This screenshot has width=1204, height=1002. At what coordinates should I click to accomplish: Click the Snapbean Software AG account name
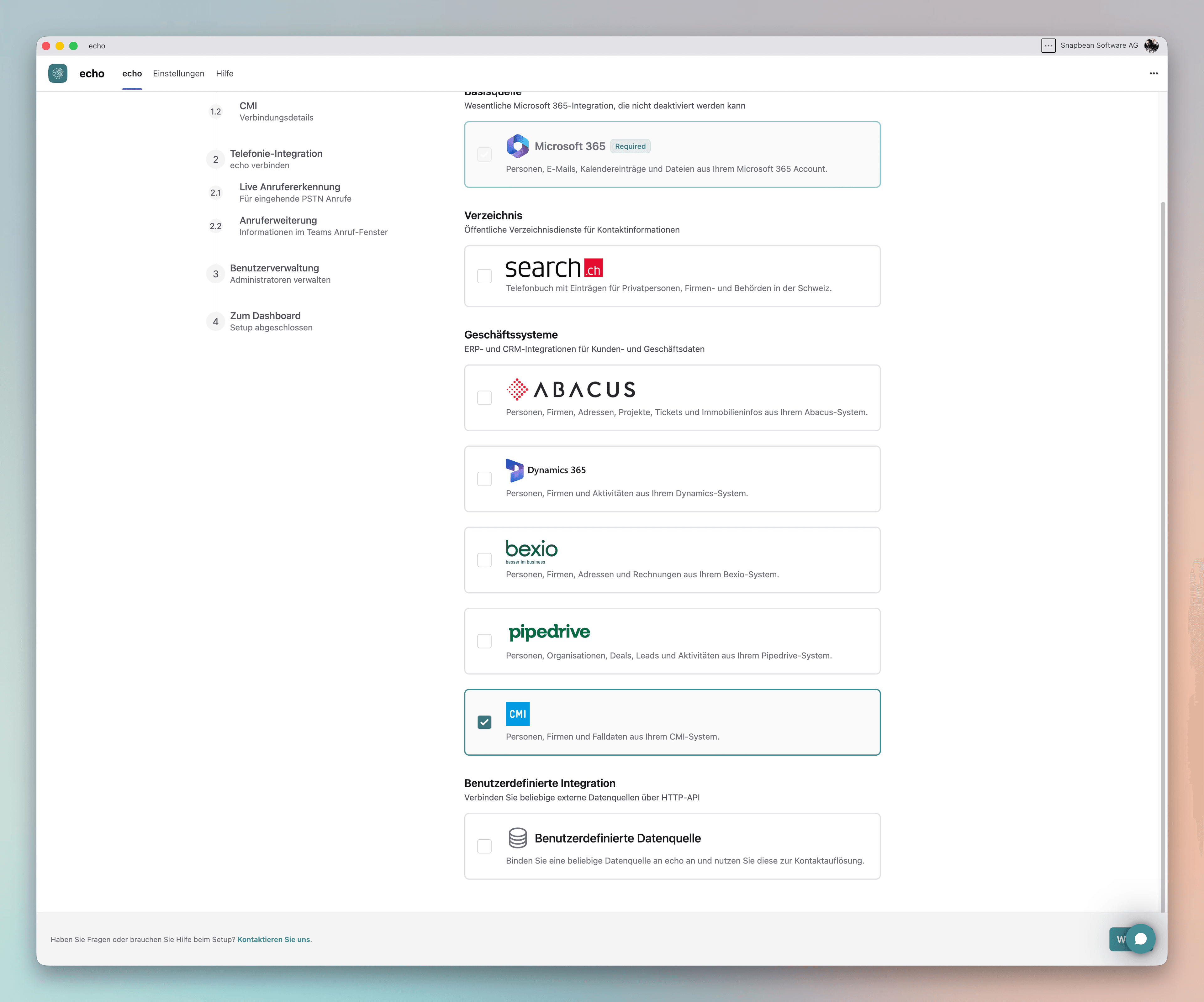click(x=1099, y=46)
